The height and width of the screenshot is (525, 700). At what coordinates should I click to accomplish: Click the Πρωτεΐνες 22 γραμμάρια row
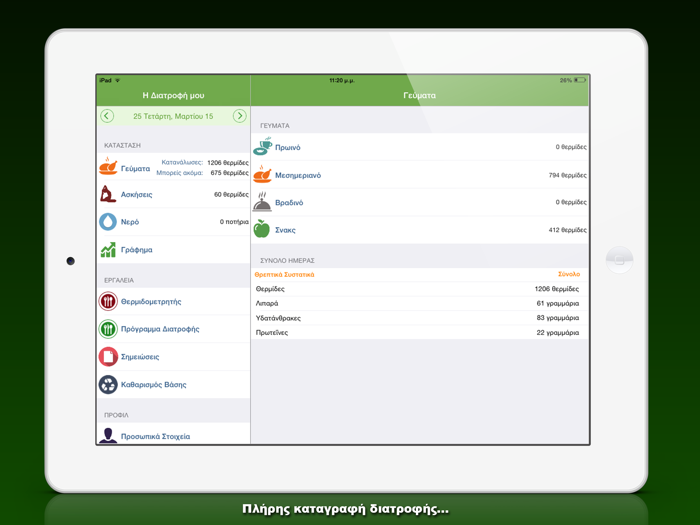point(420,333)
